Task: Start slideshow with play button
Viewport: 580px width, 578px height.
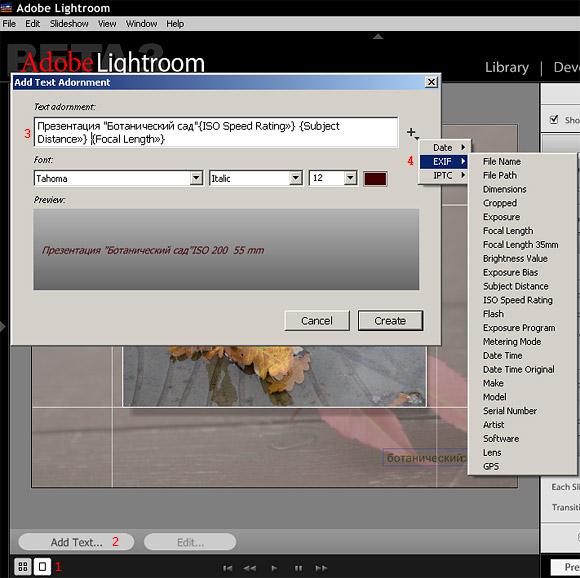Action: point(274,568)
